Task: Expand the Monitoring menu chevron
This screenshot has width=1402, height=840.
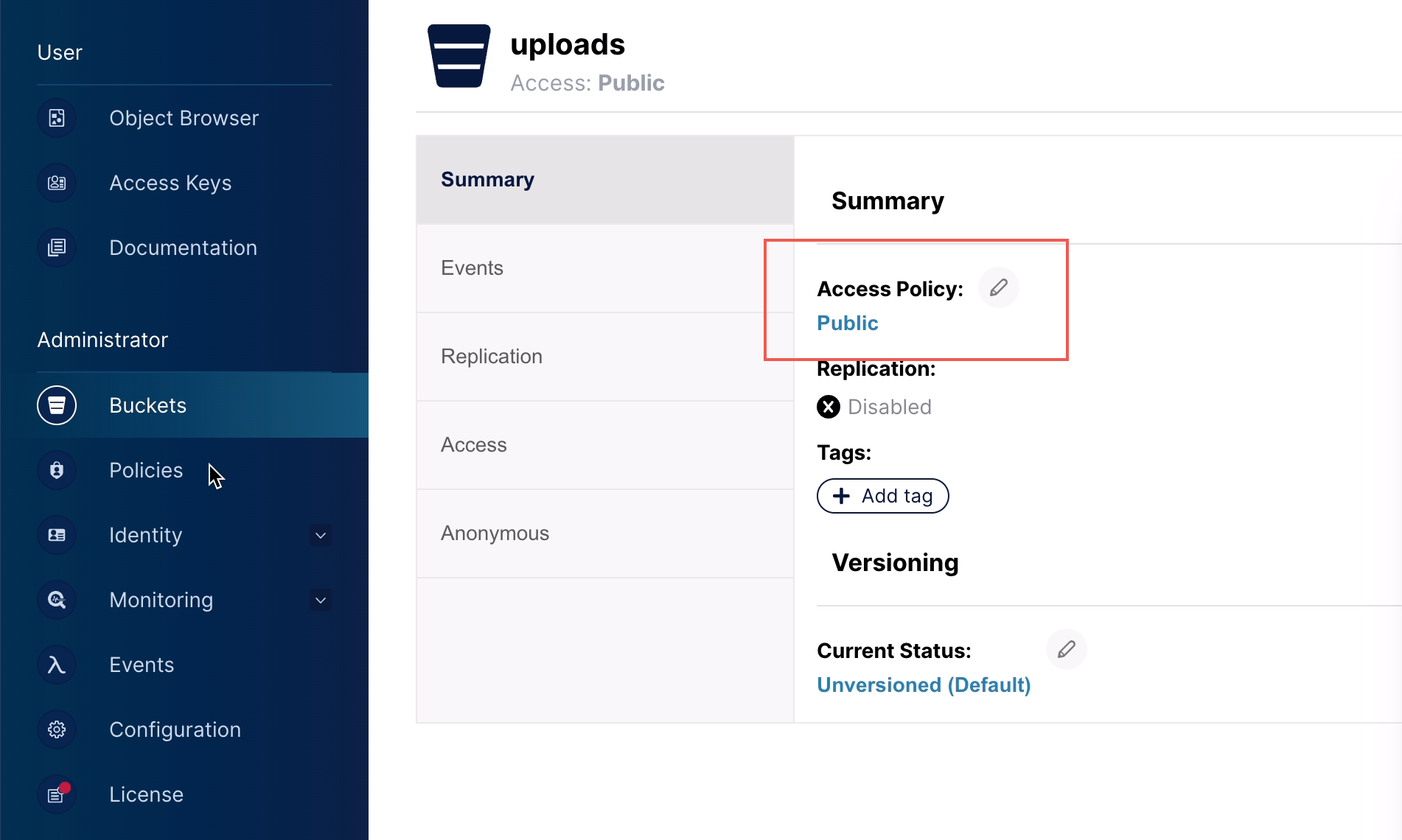Action: [x=321, y=600]
